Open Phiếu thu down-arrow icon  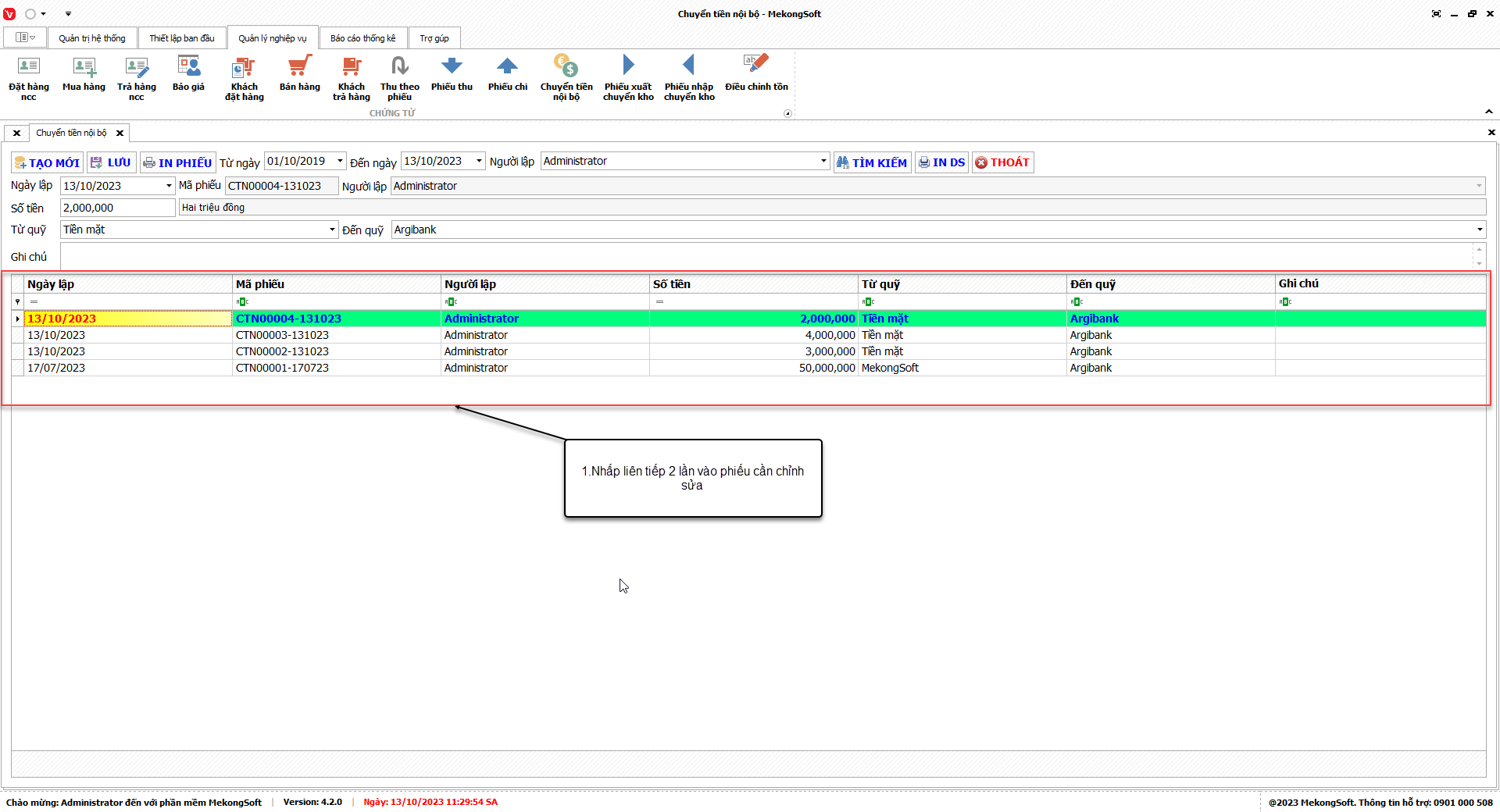pos(452,68)
